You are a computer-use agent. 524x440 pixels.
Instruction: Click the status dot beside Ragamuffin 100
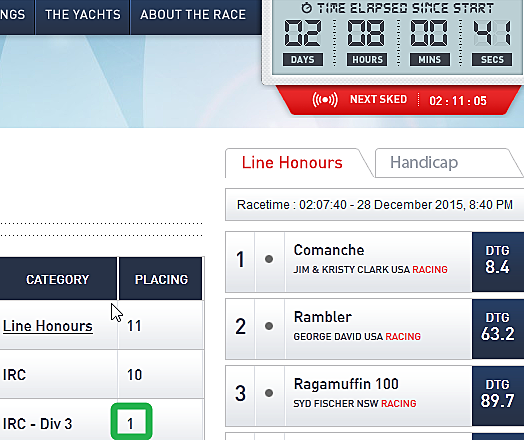click(x=269, y=393)
